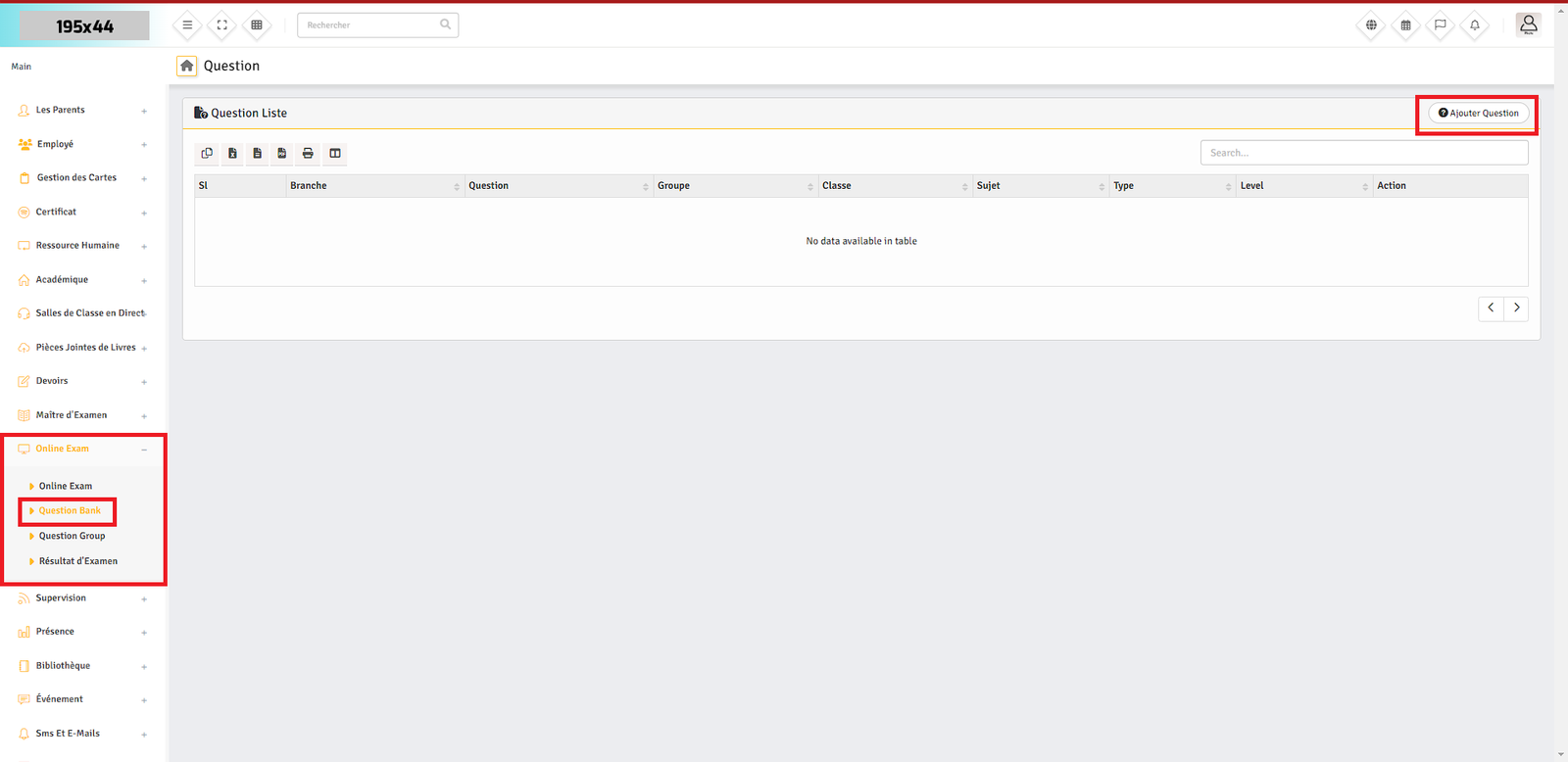Open the user profile avatar
This screenshot has height=762, width=1568.
(1528, 24)
